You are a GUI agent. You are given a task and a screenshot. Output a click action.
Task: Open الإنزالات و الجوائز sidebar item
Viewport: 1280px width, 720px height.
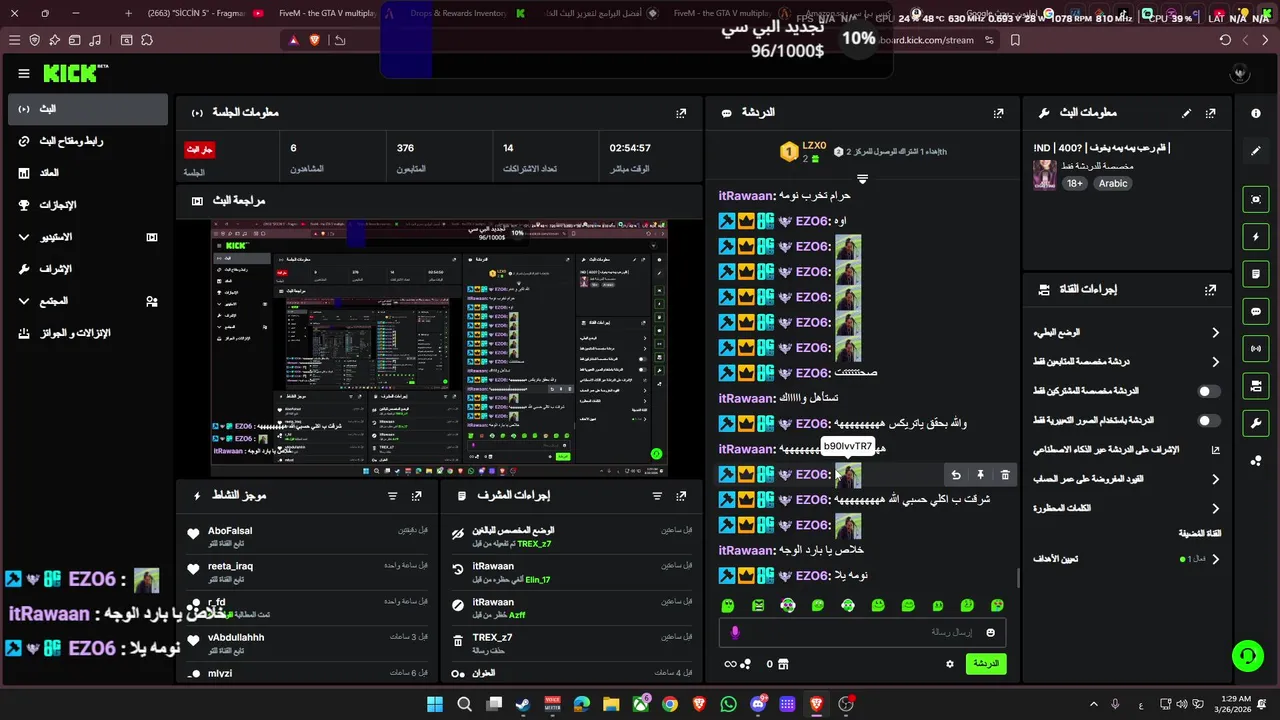coord(88,333)
